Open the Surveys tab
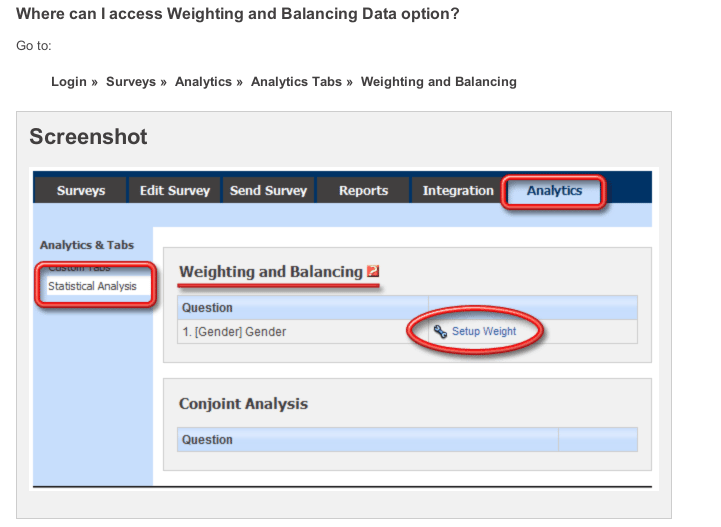 click(x=81, y=190)
